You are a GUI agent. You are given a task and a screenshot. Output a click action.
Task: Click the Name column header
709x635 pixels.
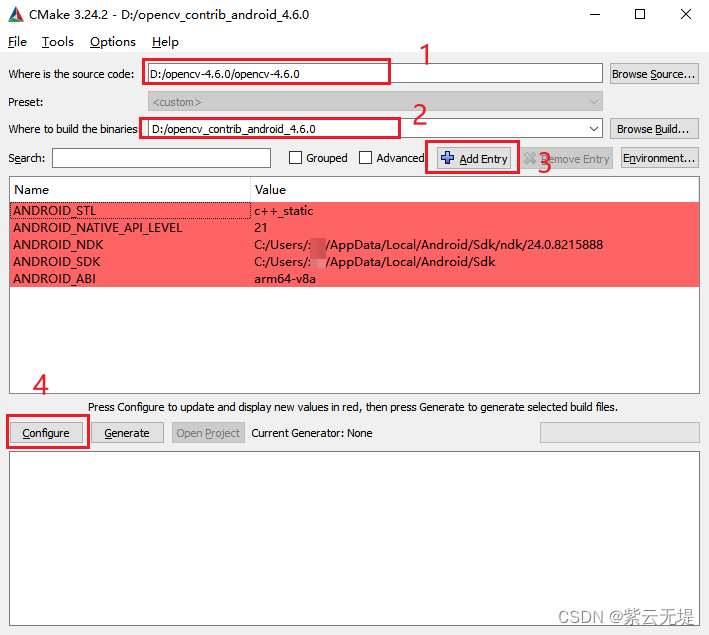click(x=130, y=190)
